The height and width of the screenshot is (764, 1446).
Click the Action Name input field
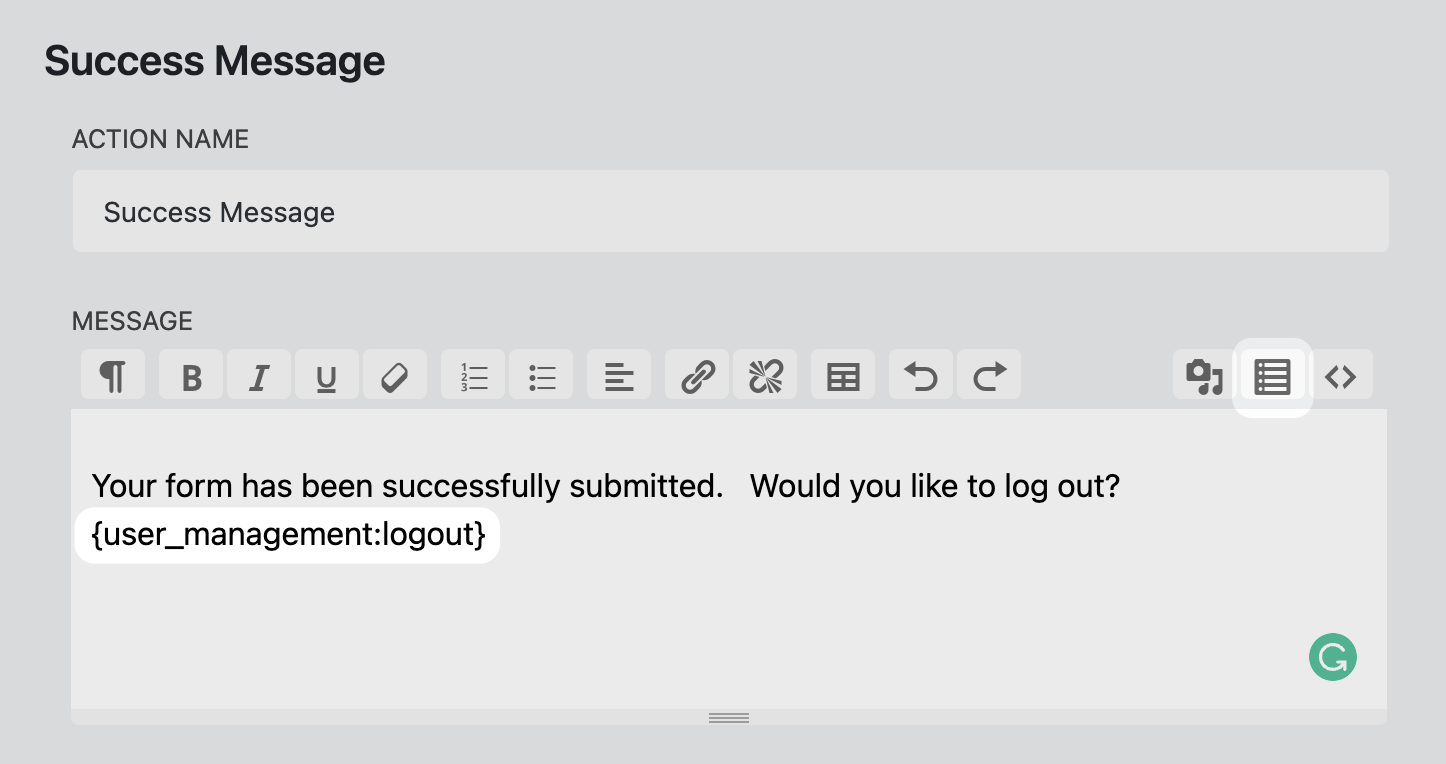730,212
